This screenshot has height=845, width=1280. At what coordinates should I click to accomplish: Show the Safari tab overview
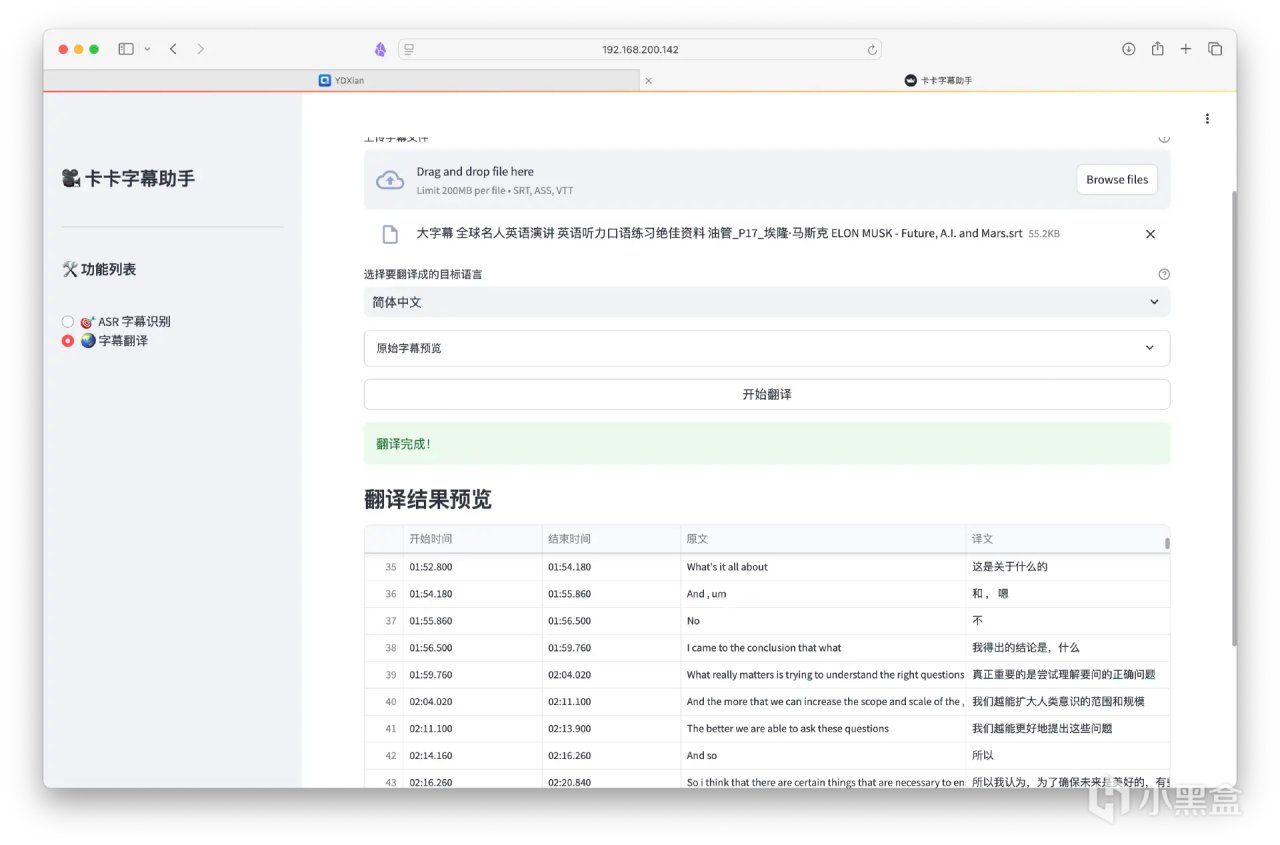(x=1215, y=49)
